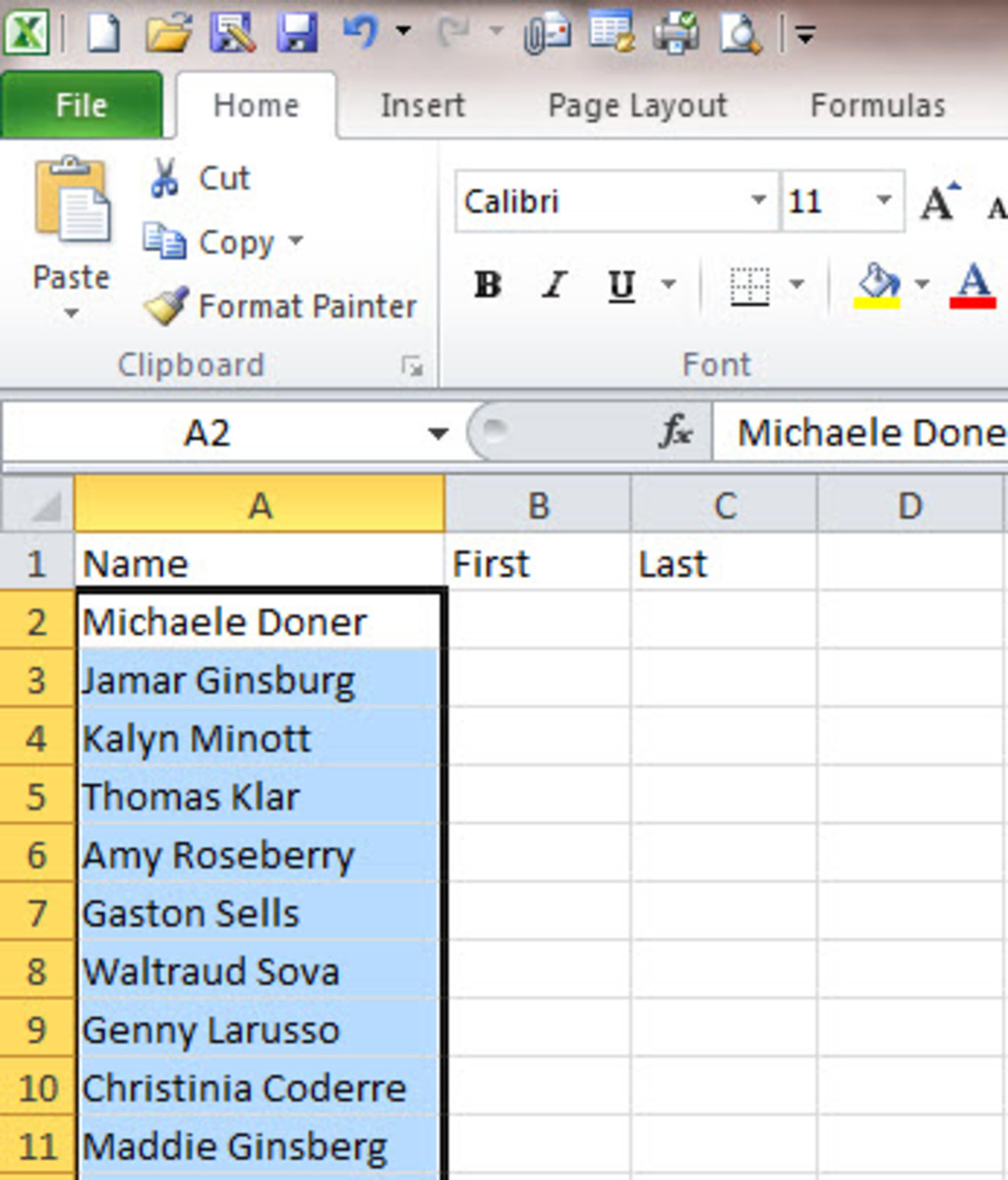
Task: Open a file with the Open folder icon
Action: 168,34
